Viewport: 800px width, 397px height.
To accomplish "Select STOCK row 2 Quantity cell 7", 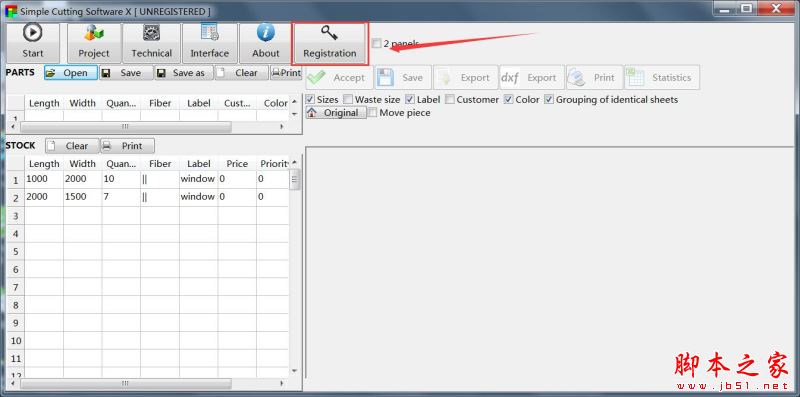I will (121, 197).
